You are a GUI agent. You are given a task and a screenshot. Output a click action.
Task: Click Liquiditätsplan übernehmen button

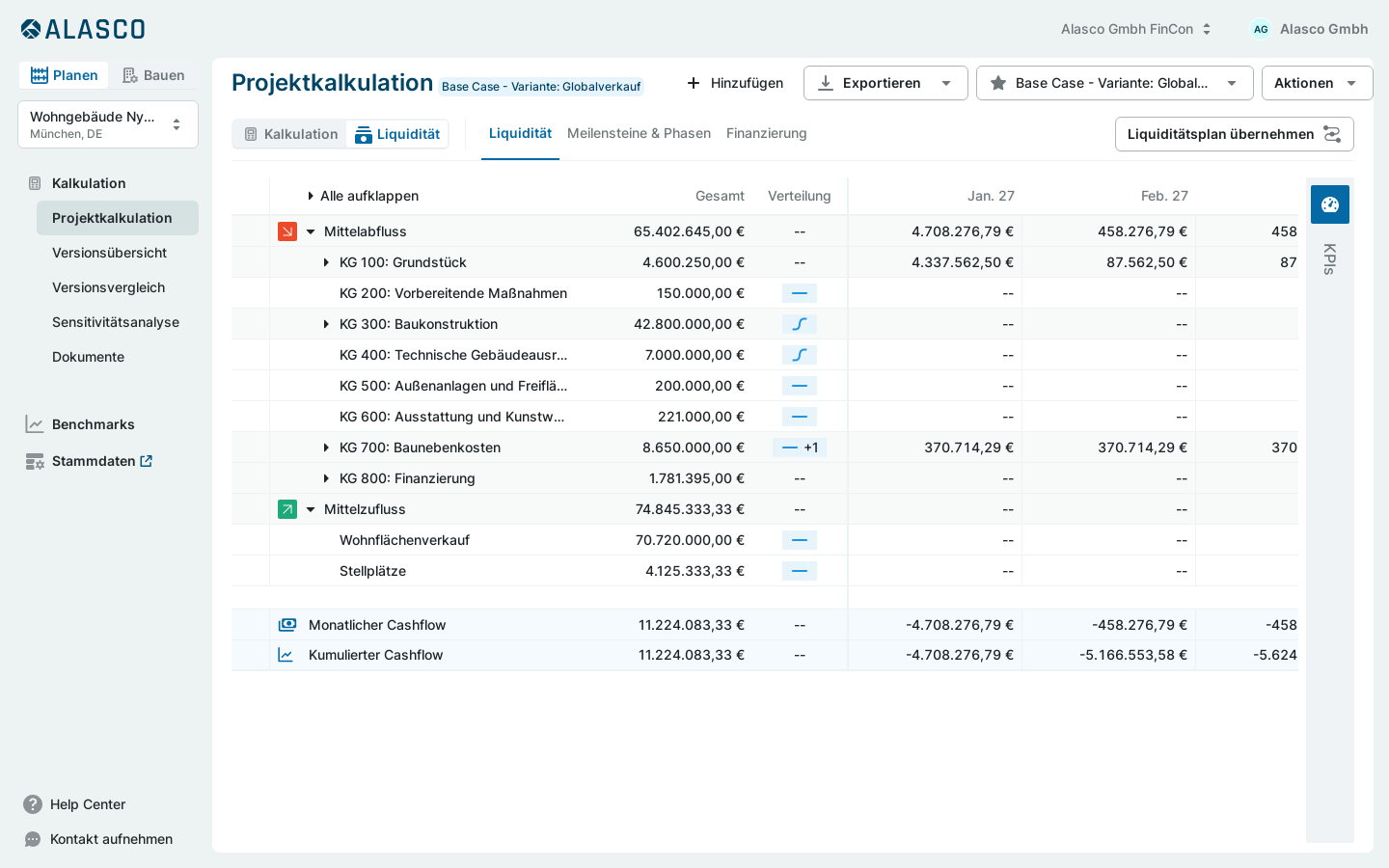click(x=1235, y=134)
